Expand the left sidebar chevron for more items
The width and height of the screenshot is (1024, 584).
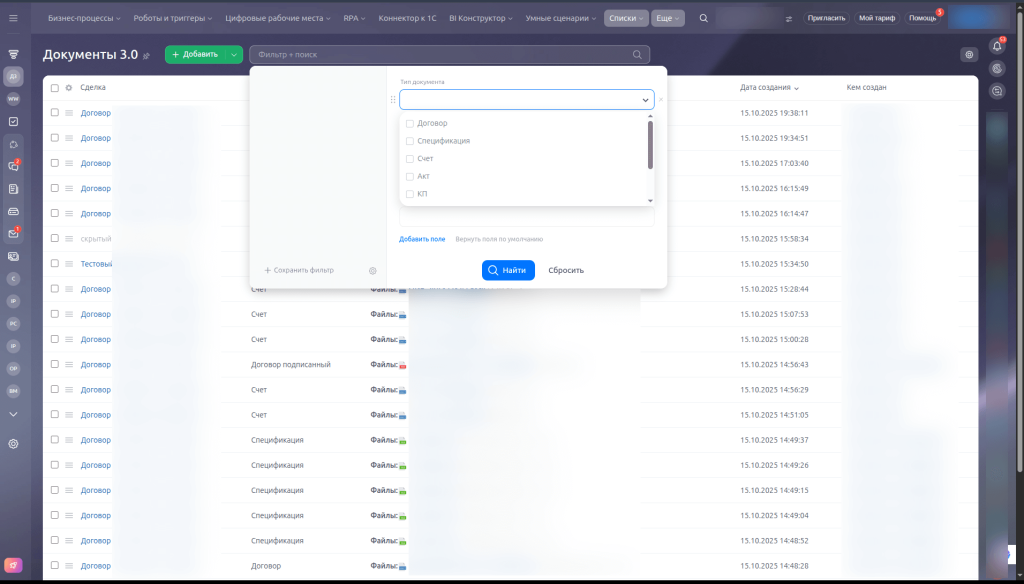point(13,413)
